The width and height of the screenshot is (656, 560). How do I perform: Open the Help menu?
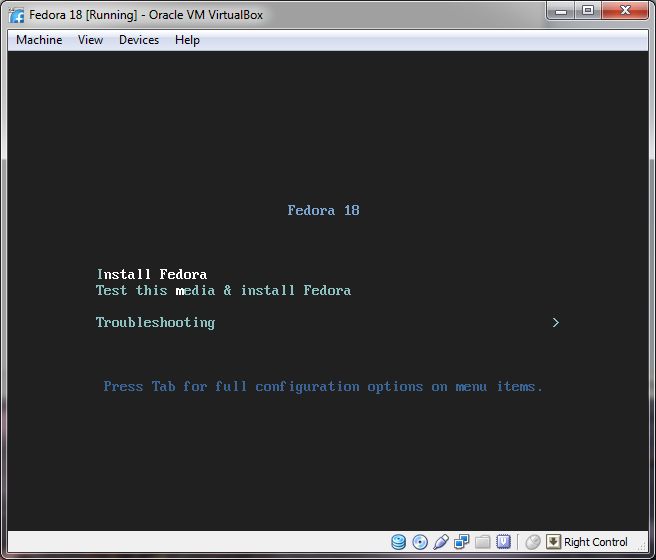point(187,40)
